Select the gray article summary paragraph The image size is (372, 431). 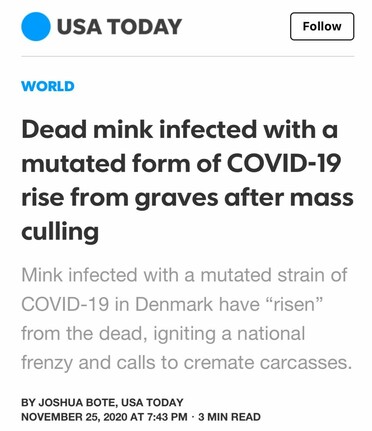[187, 319]
